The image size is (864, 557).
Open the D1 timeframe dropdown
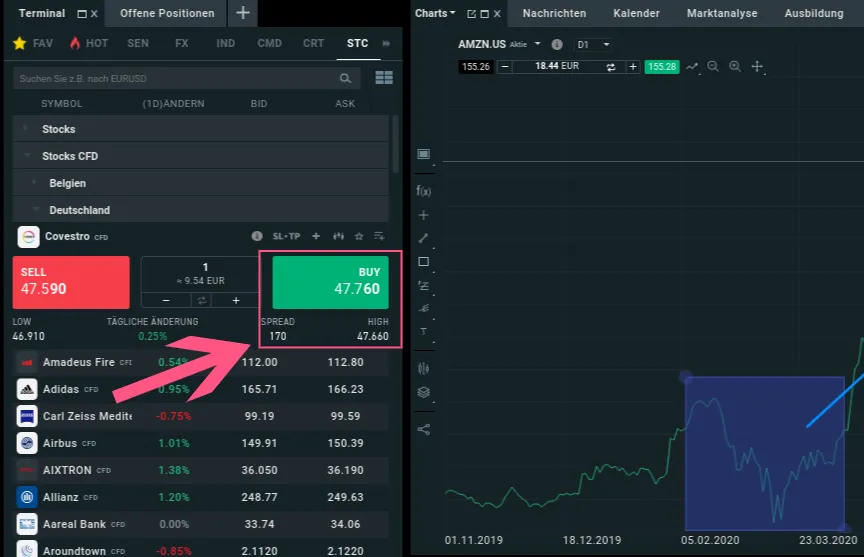click(x=593, y=45)
